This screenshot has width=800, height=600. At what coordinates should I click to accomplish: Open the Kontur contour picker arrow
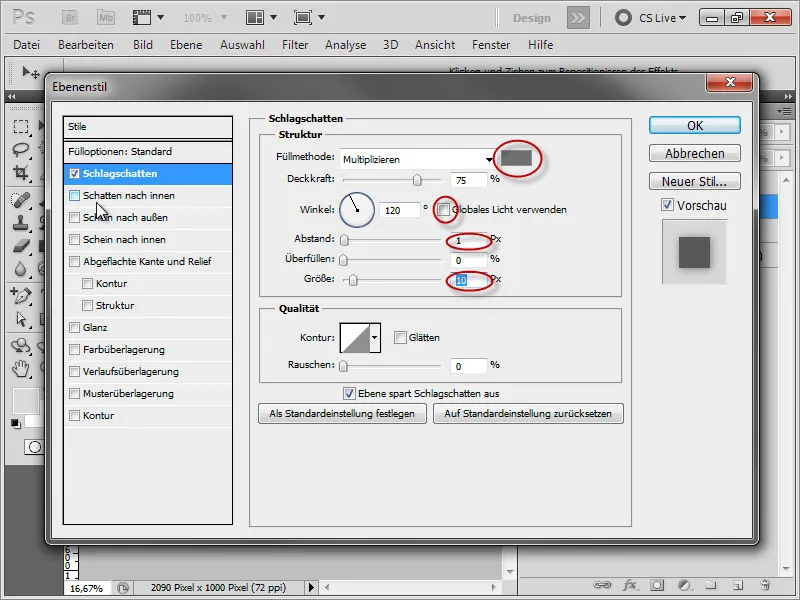(x=375, y=337)
